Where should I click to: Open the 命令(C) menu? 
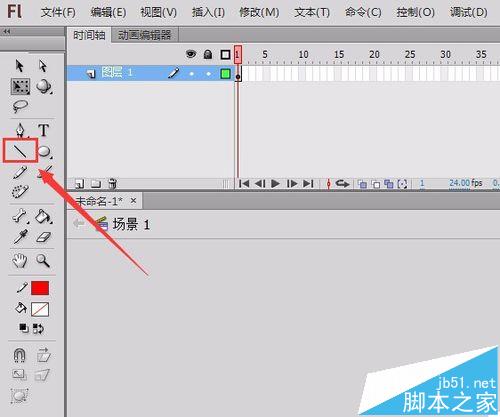(x=363, y=13)
